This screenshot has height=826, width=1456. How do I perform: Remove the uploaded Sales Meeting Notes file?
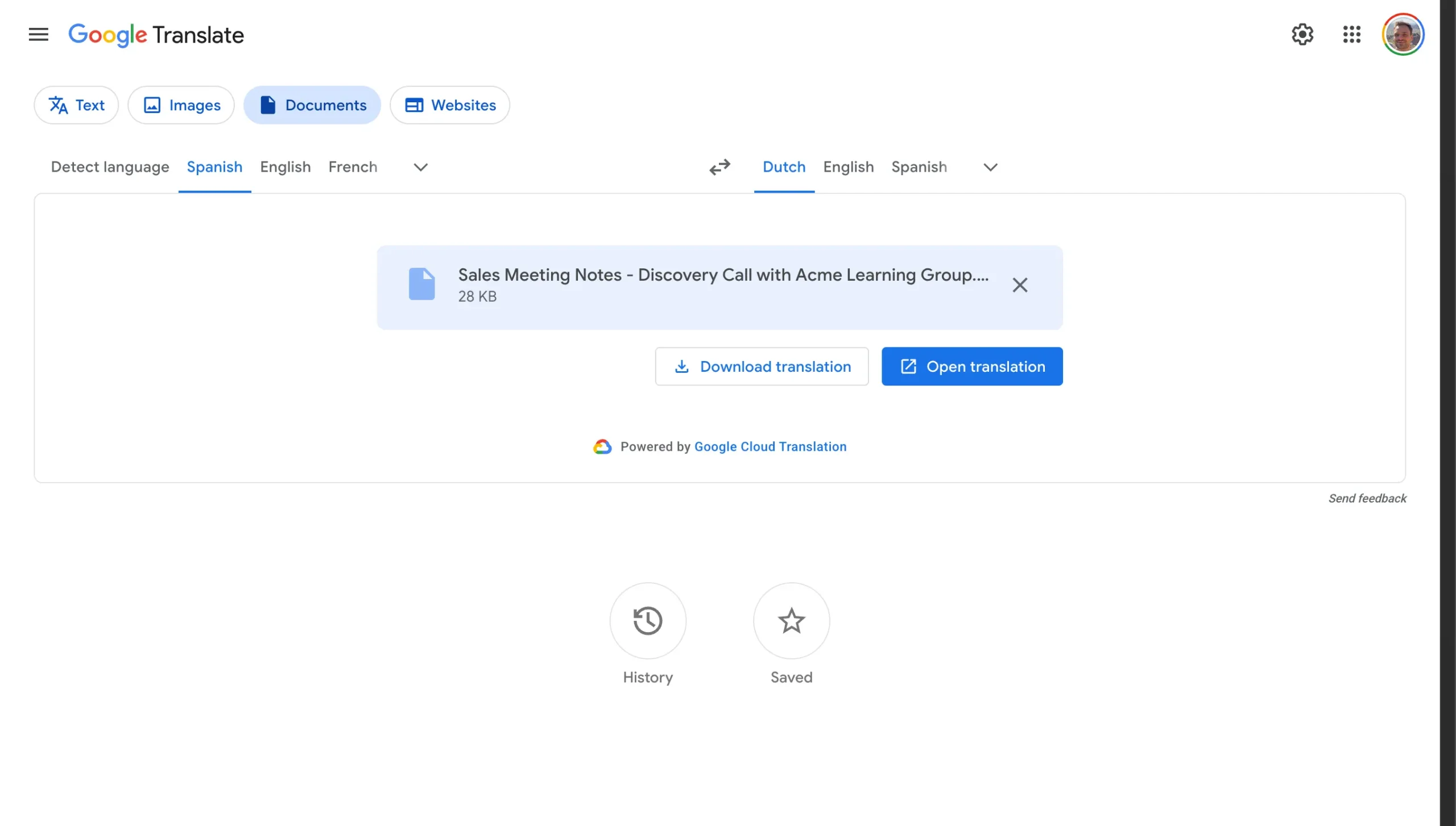(1020, 285)
